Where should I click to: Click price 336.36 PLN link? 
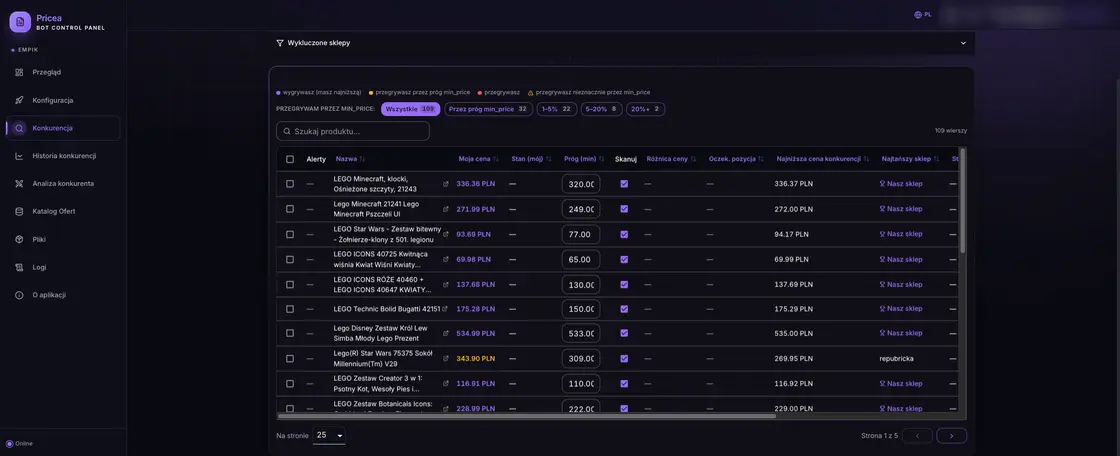476,184
